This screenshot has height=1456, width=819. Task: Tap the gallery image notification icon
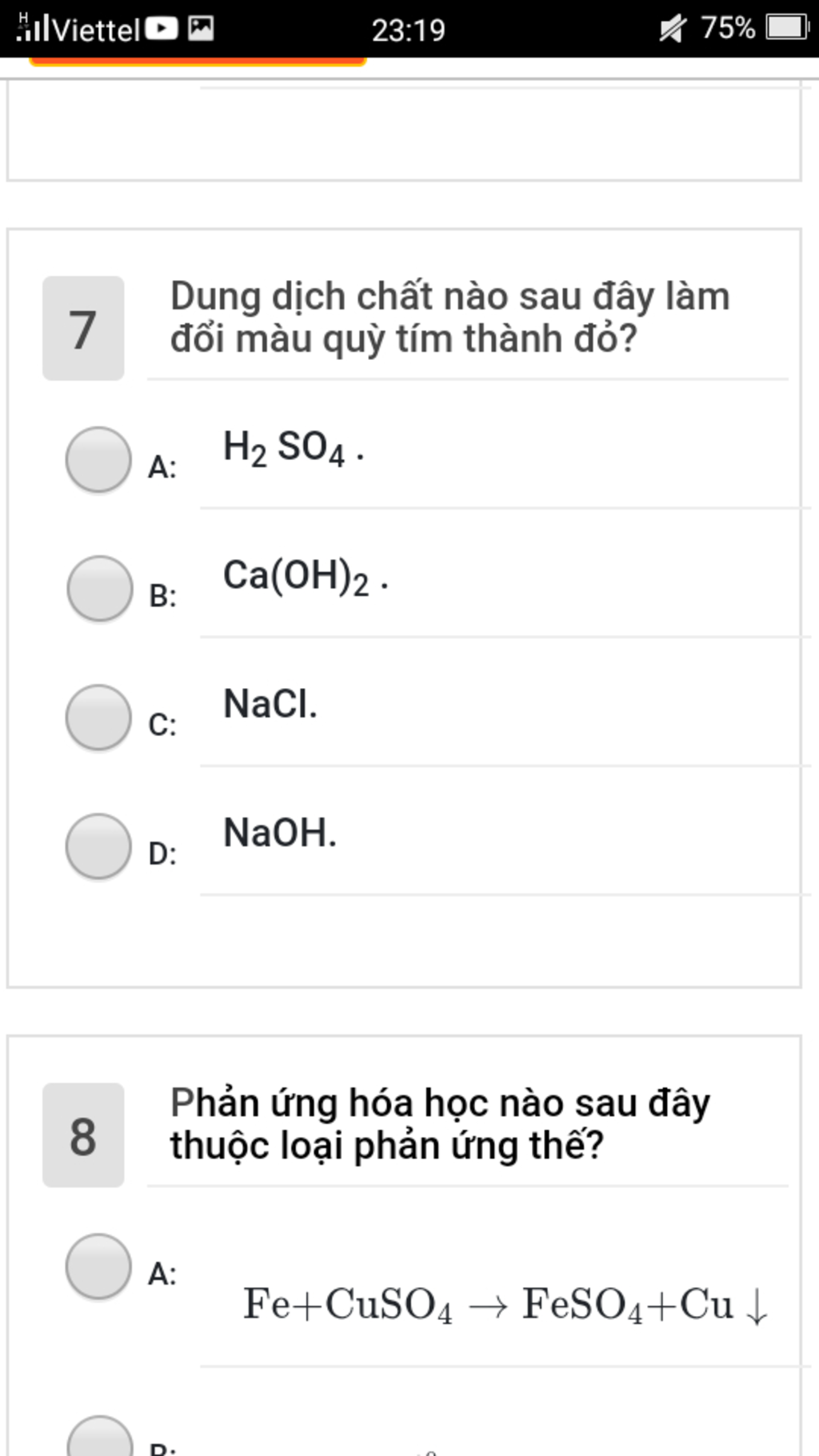[x=201, y=28]
